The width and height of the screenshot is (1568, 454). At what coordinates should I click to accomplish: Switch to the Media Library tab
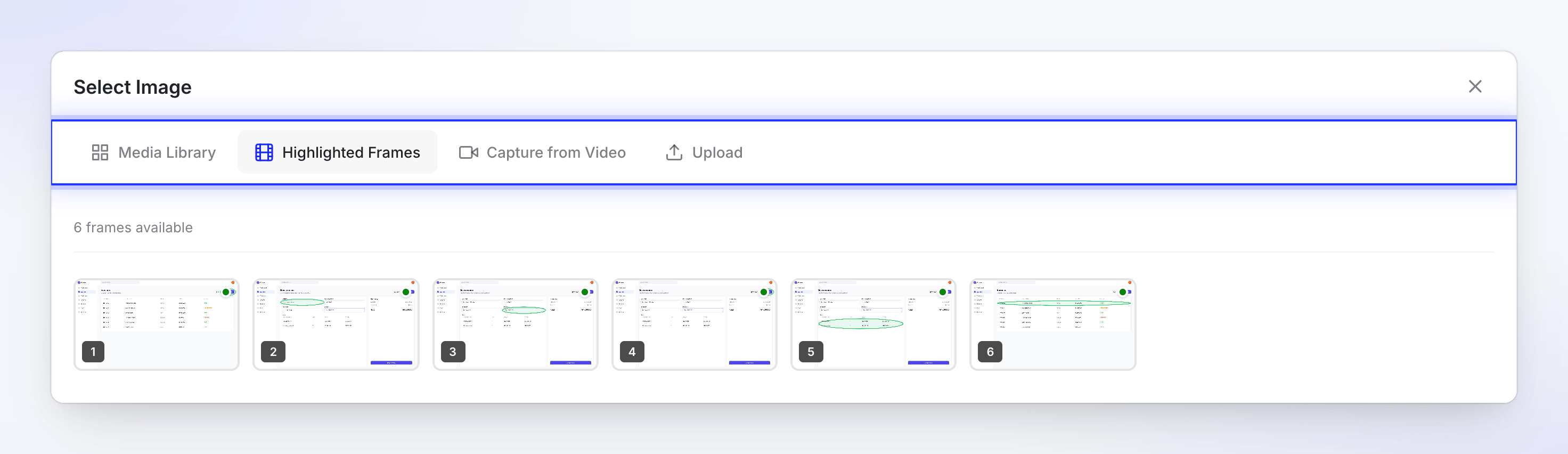[x=153, y=152]
